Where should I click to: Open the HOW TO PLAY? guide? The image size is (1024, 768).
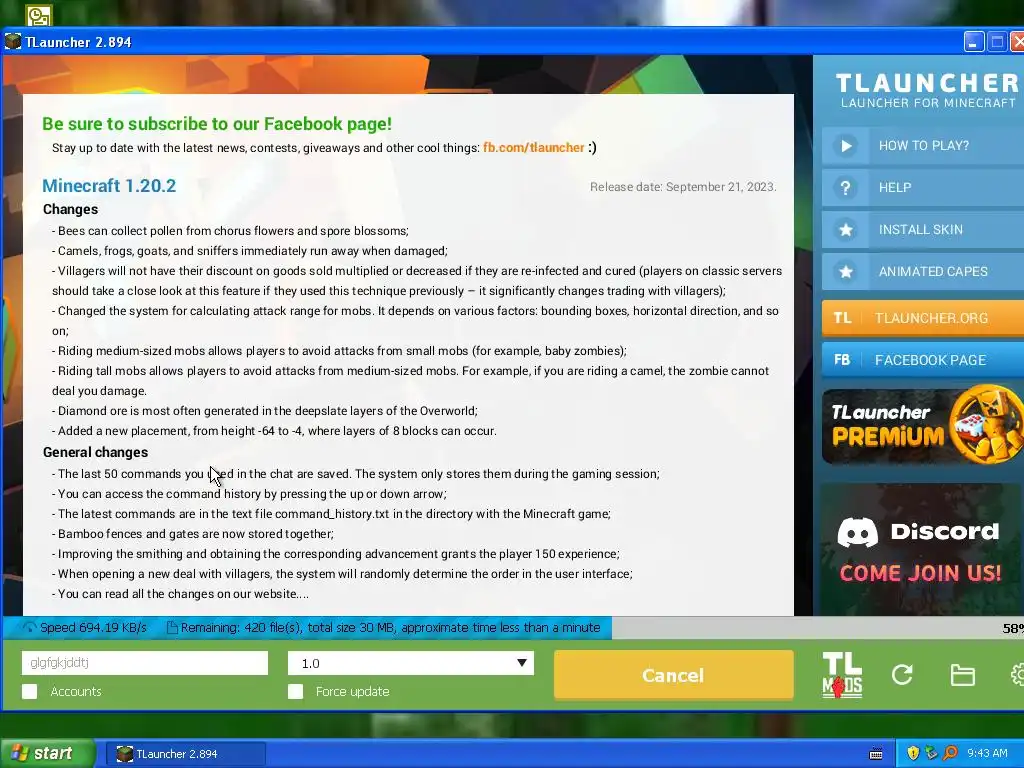click(x=923, y=146)
